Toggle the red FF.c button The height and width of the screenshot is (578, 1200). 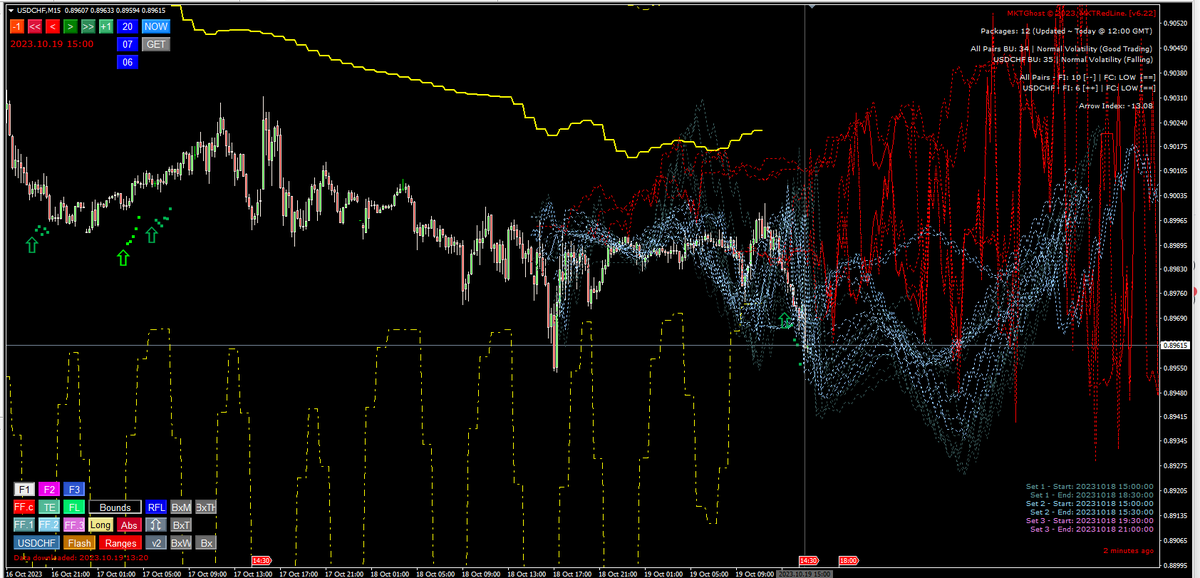[24, 507]
